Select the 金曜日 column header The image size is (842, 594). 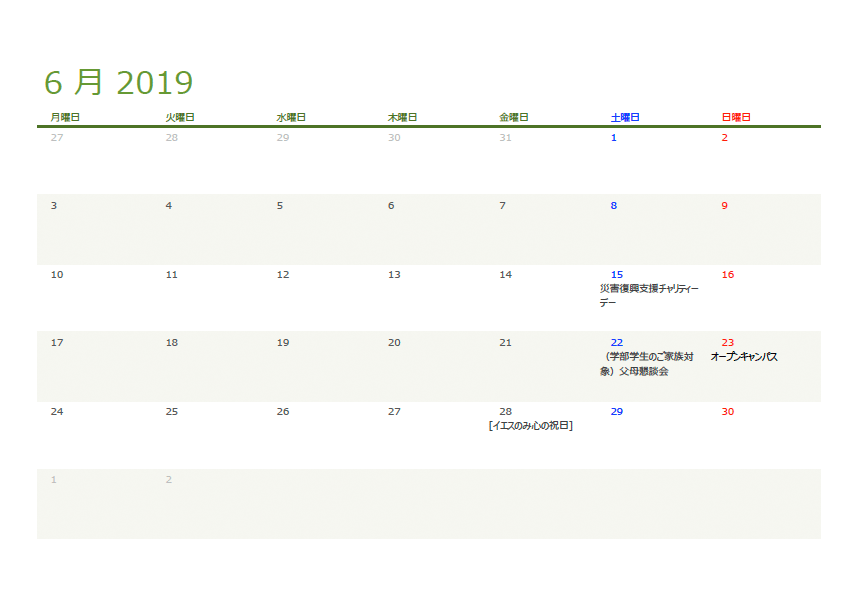click(514, 117)
